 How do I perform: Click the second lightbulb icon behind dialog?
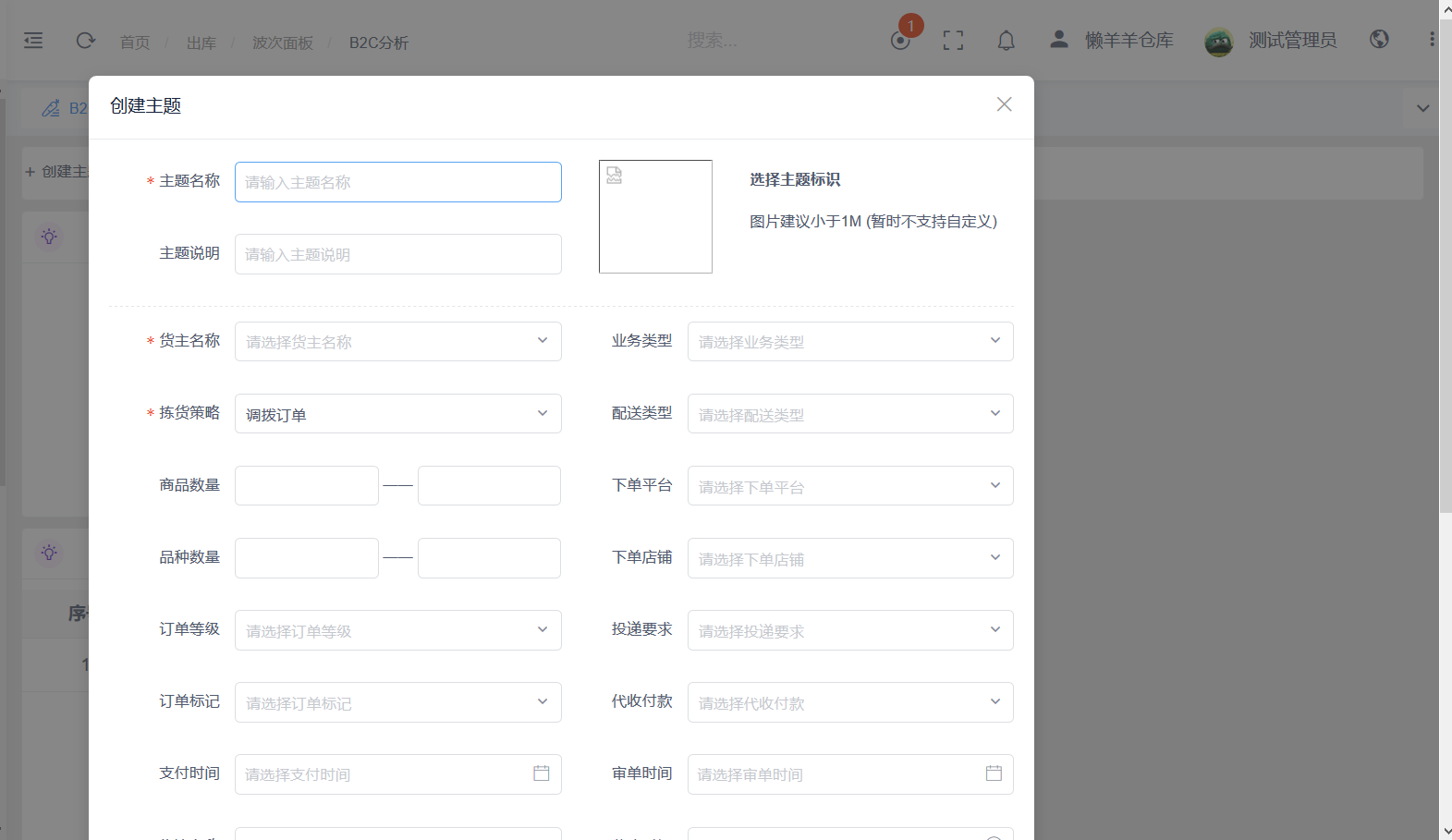49,553
